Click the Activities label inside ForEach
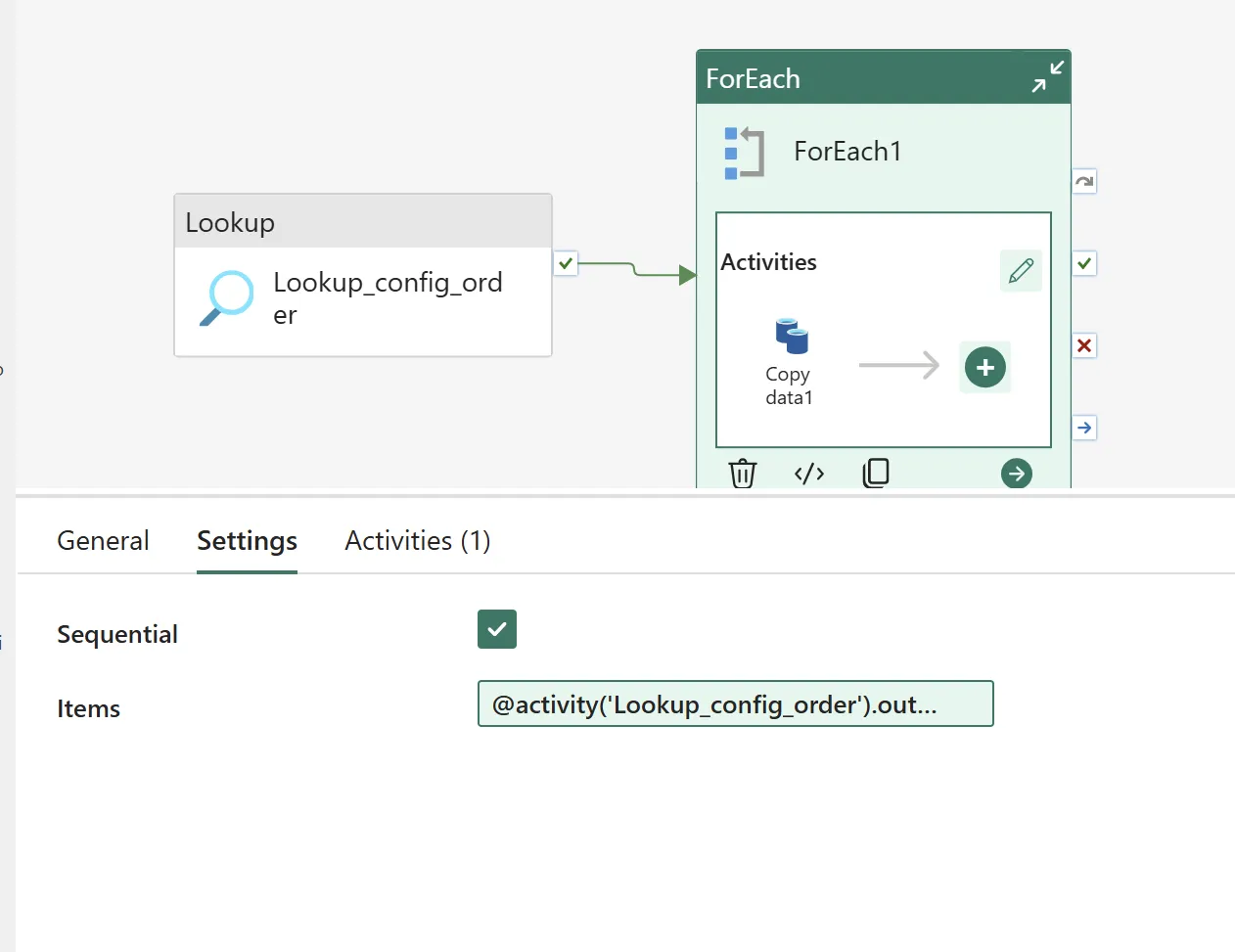 coord(768,262)
